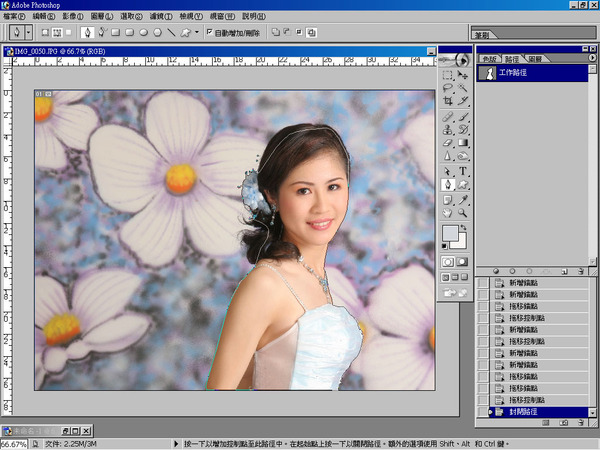
Task: Toggle history checkbox beside first 新增錨點 state
Action: click(x=483, y=284)
